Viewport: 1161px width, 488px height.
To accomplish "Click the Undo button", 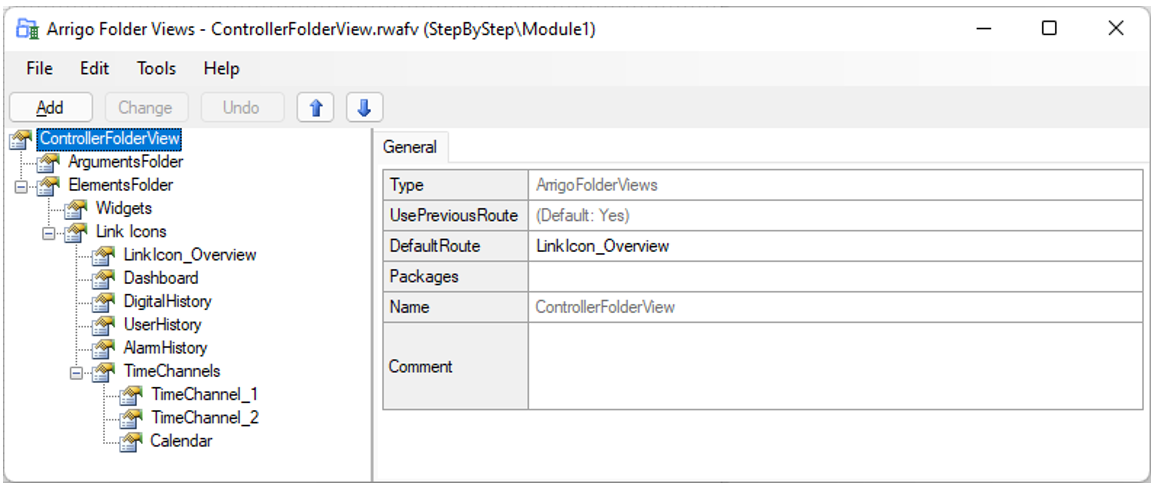I will [x=241, y=107].
